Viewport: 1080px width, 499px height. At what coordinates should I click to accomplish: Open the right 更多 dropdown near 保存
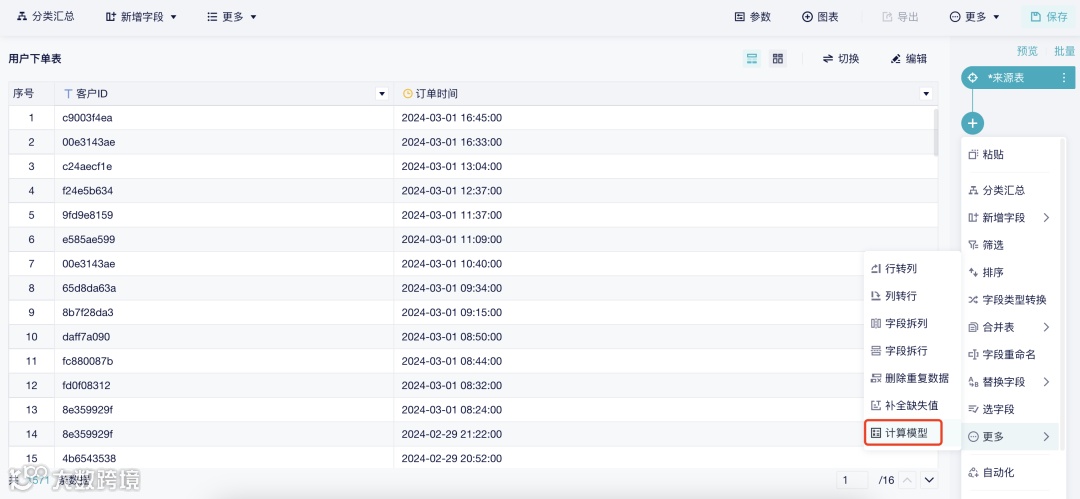pyautogui.click(x=974, y=17)
